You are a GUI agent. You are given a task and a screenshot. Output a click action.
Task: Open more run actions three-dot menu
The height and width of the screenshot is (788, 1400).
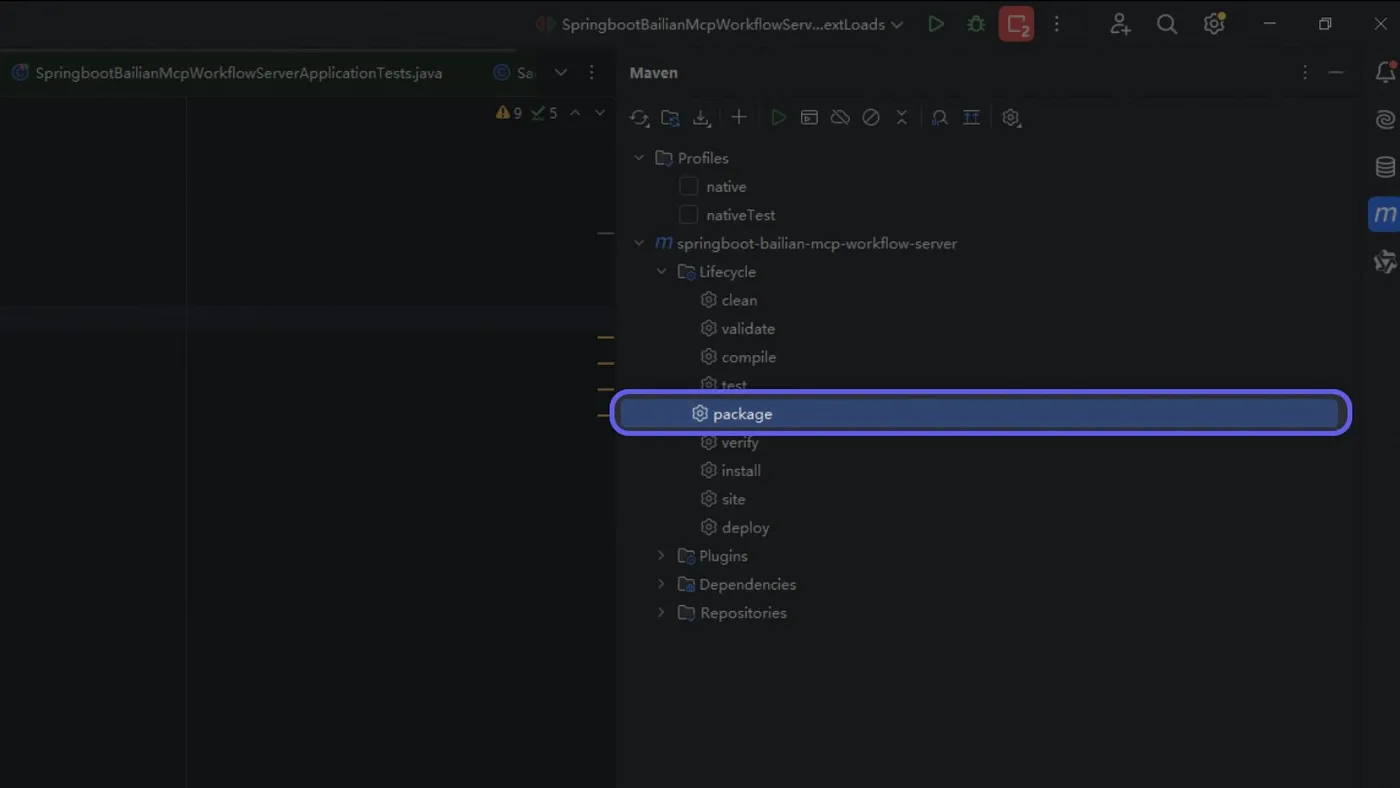1057,24
